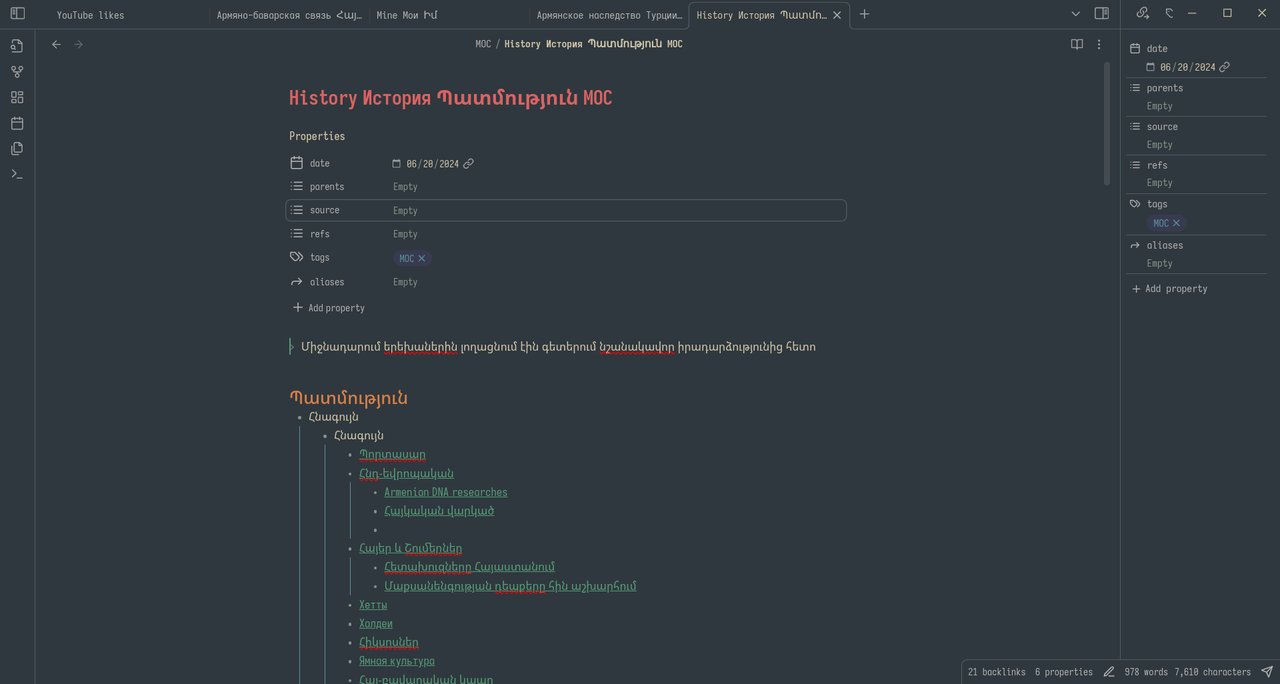Navigate back with the left arrow
The image size is (1280, 684).
click(x=56, y=44)
